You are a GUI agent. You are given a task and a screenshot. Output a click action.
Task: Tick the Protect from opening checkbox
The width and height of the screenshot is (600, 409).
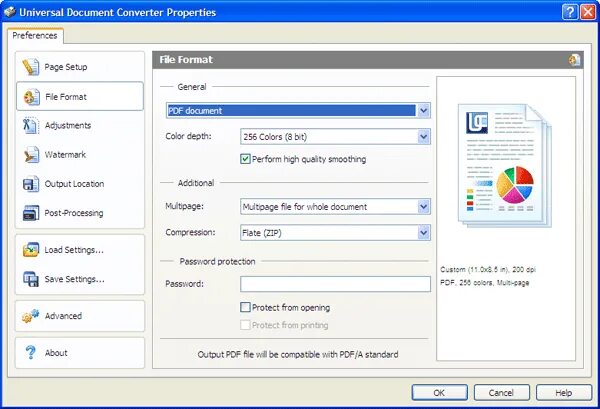click(245, 307)
